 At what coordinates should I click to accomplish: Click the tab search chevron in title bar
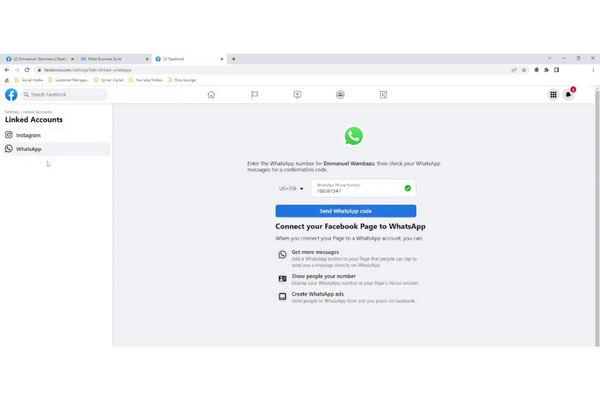[x=549, y=58]
